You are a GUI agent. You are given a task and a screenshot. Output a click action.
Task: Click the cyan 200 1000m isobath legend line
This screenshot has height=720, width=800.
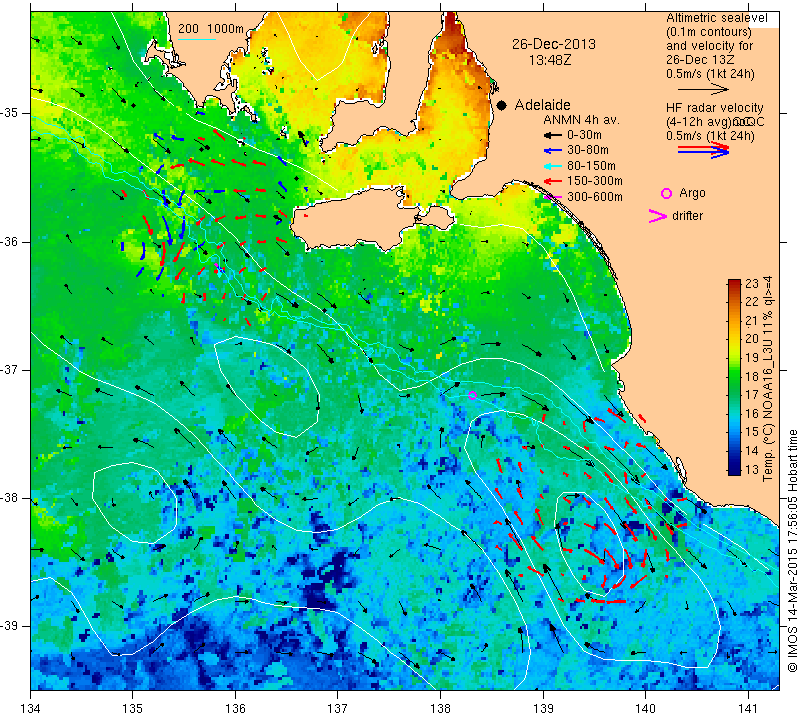coord(196,39)
